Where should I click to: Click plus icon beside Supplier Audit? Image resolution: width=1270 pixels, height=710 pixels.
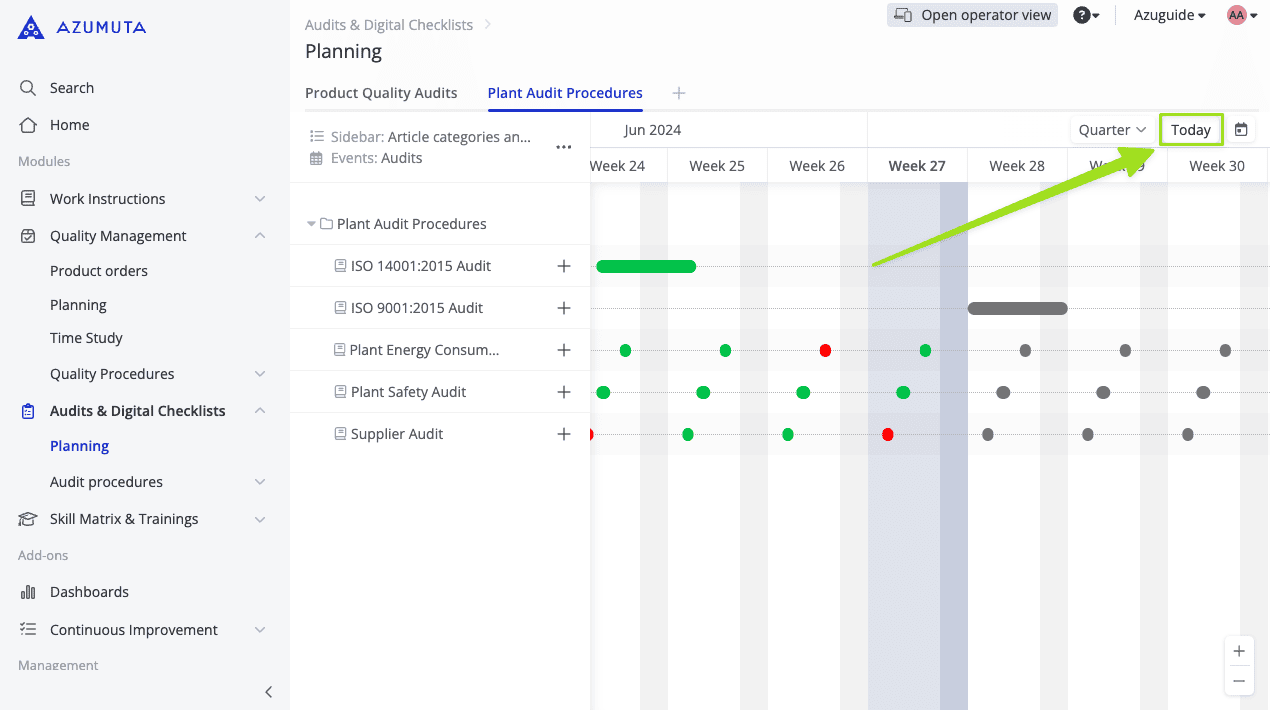(x=564, y=434)
